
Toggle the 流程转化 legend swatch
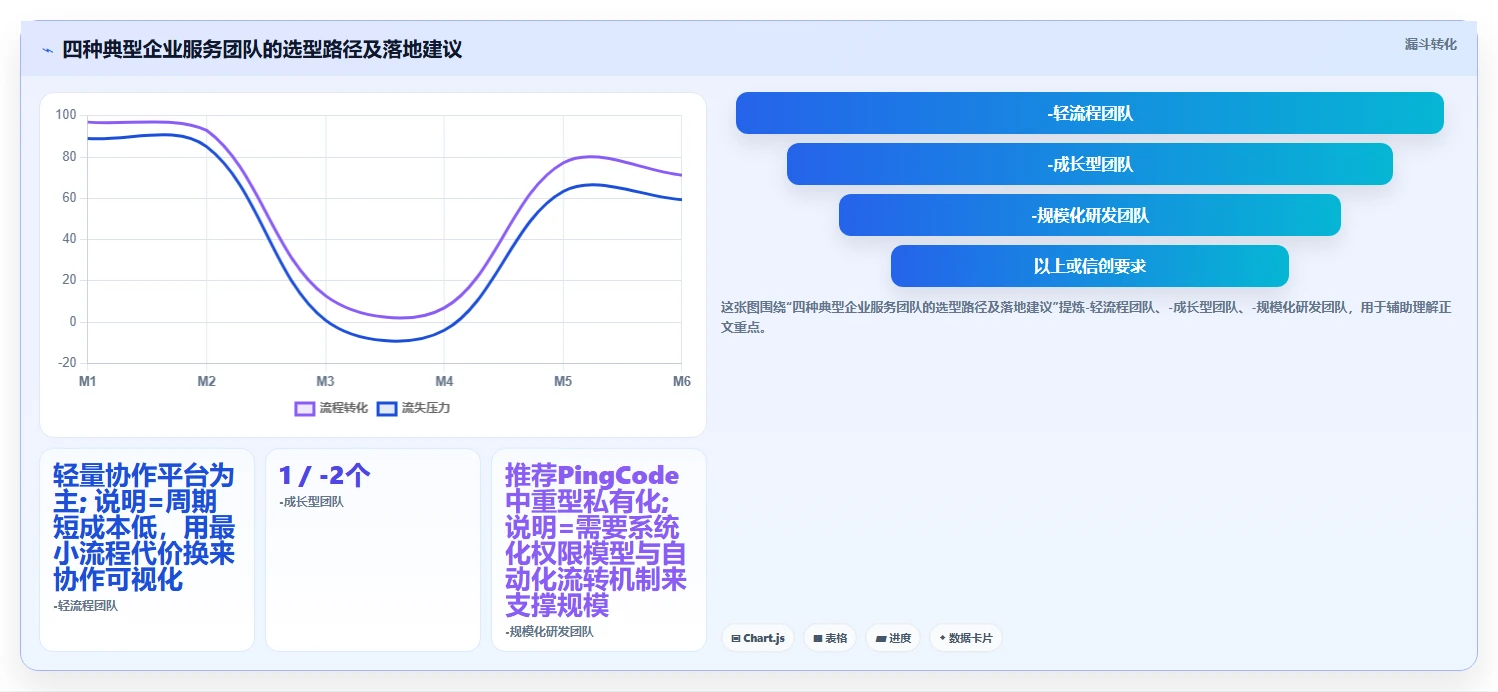coord(305,408)
